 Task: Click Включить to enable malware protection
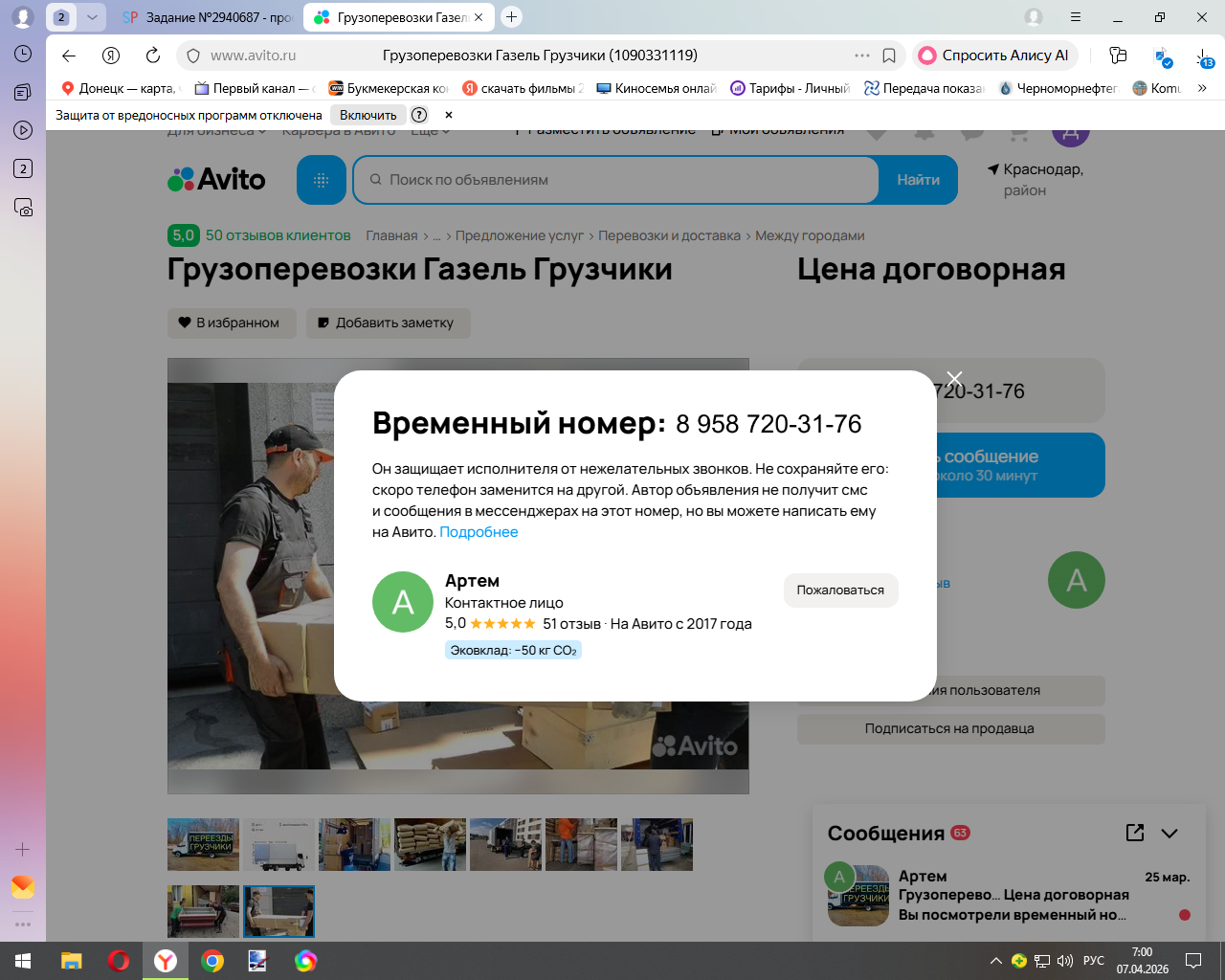click(x=368, y=115)
